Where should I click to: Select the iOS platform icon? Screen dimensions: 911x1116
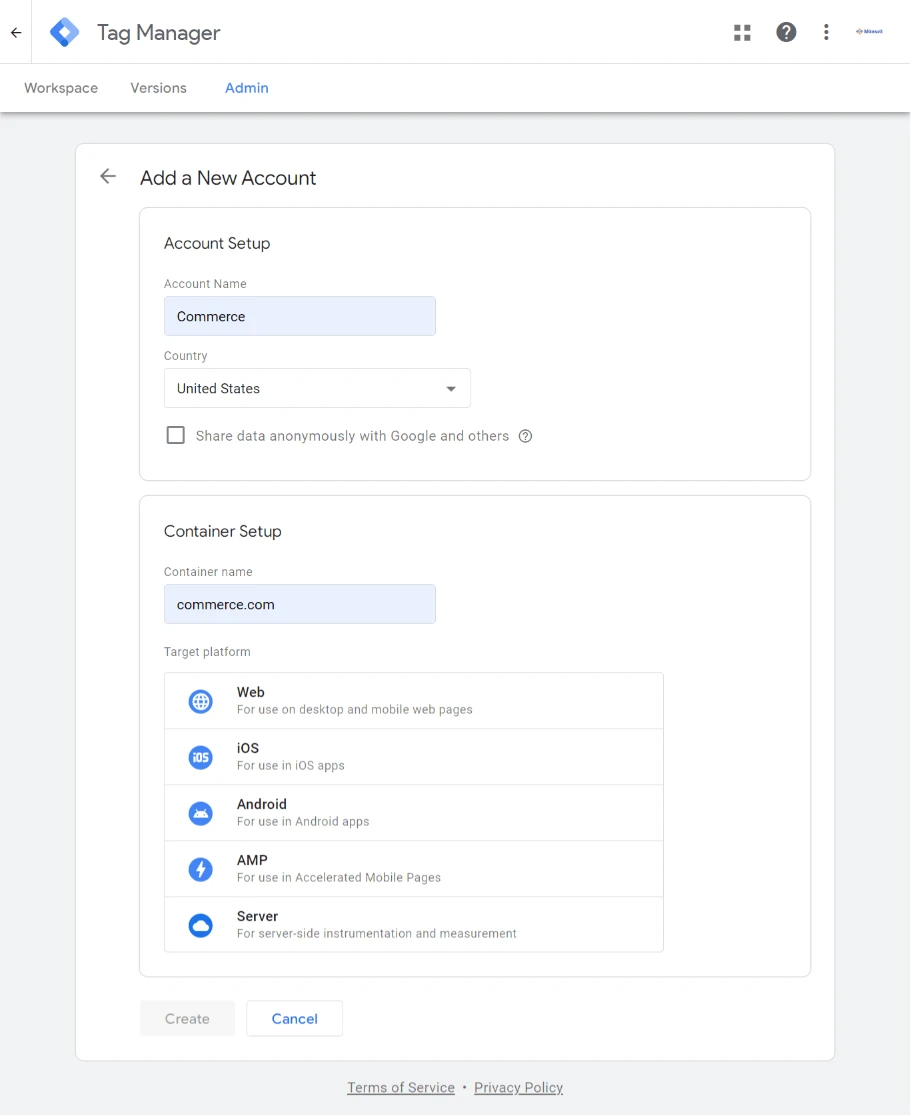coord(201,757)
